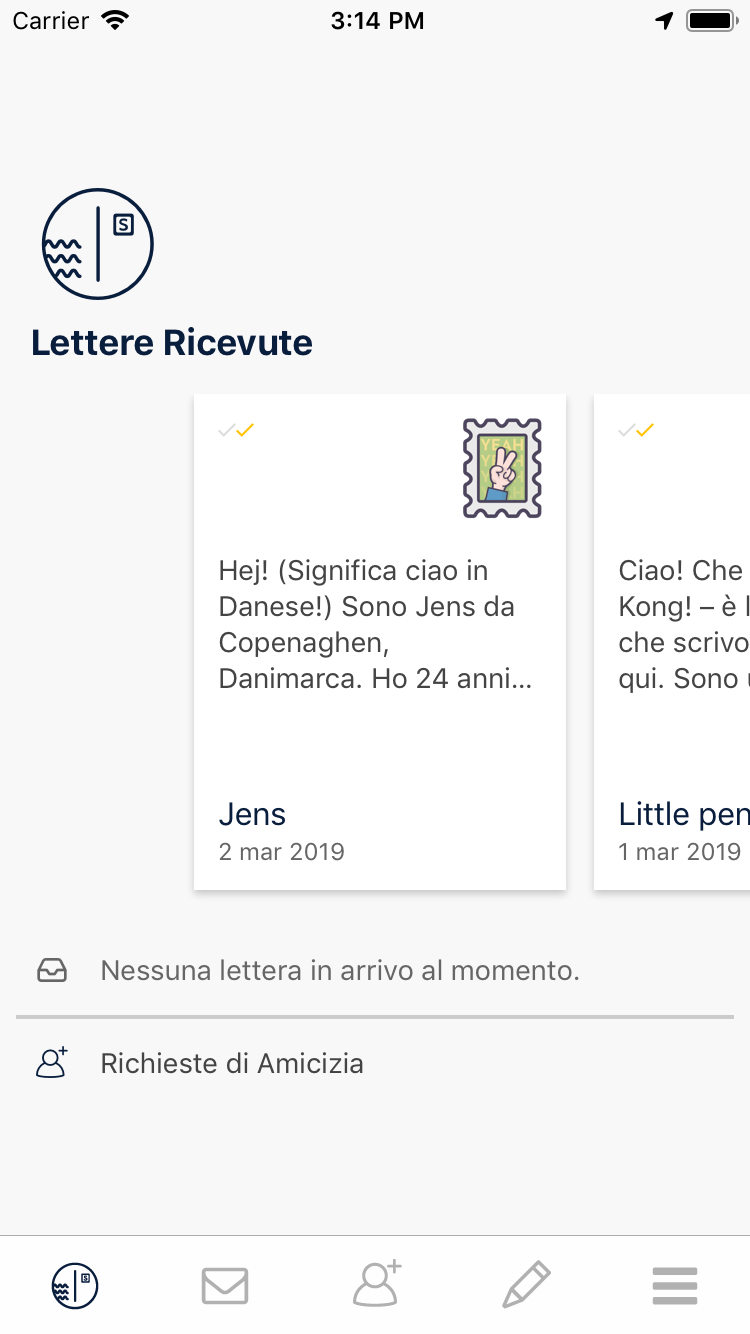Tap the read checkmarks on Little pen's letter

click(637, 431)
